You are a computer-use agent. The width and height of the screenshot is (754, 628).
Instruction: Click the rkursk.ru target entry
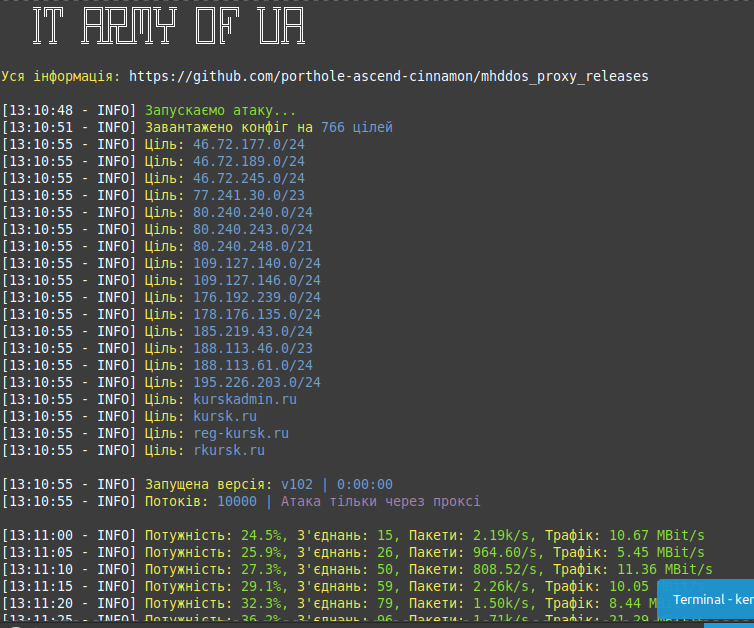[229, 450]
